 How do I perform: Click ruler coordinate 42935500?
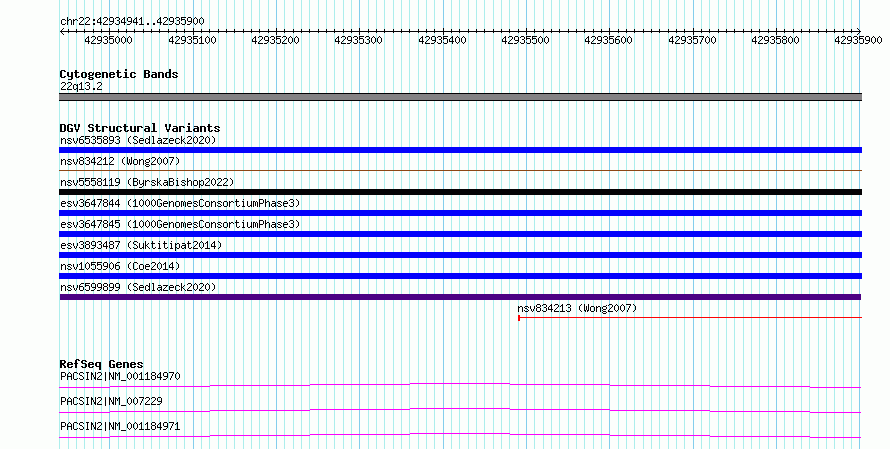pos(525,40)
